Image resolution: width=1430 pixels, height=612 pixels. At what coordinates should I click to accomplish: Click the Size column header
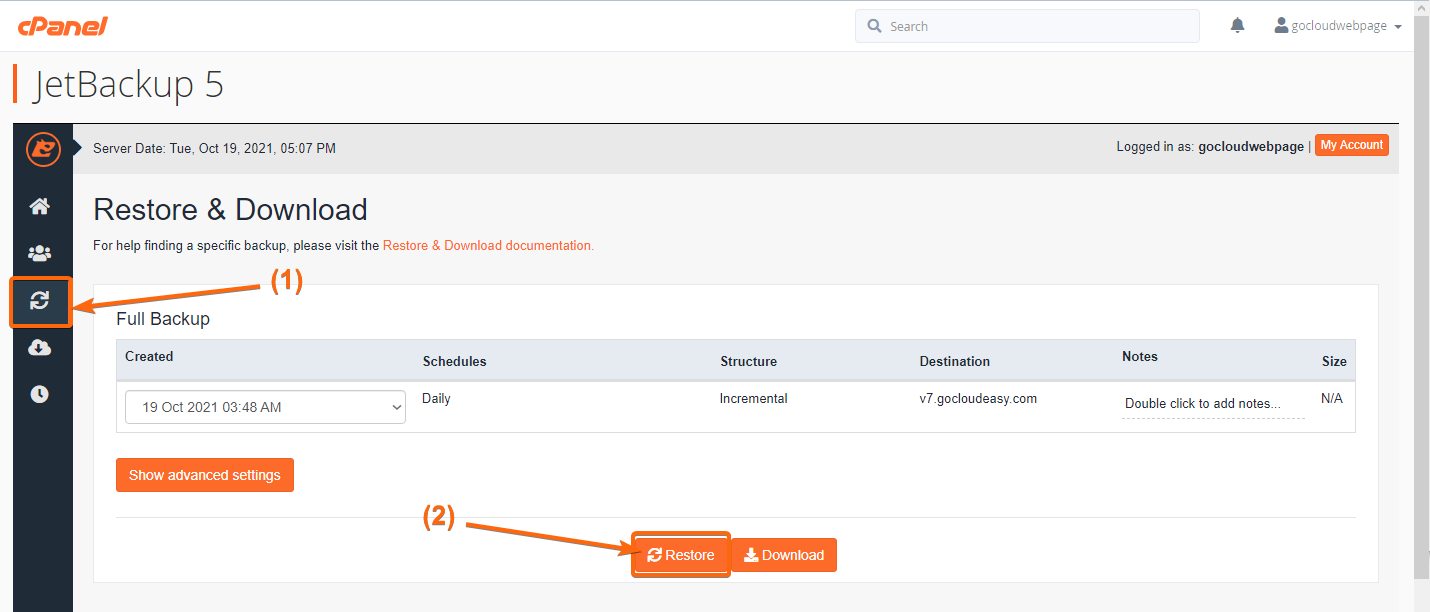tap(1334, 361)
